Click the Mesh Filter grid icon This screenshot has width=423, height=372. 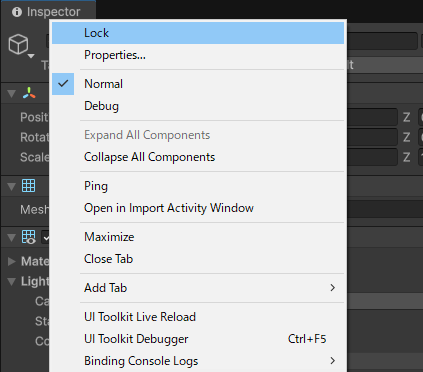[x=28, y=186]
